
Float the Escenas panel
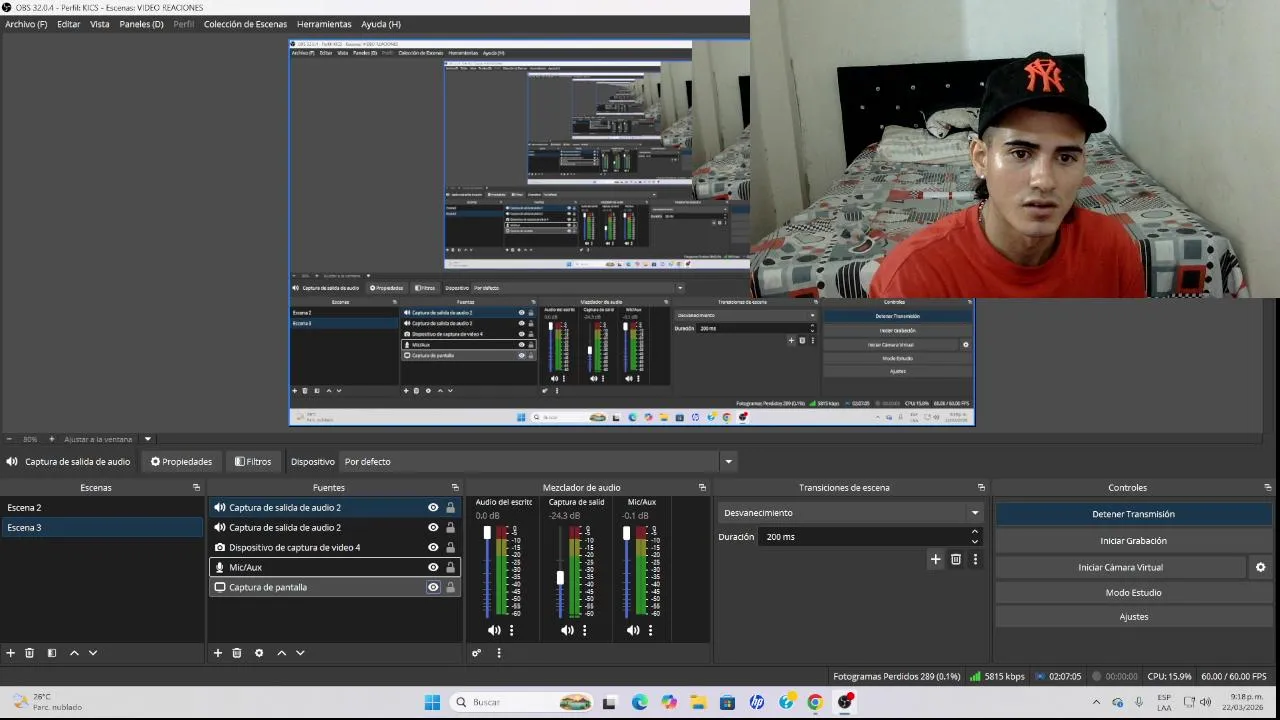click(196, 488)
